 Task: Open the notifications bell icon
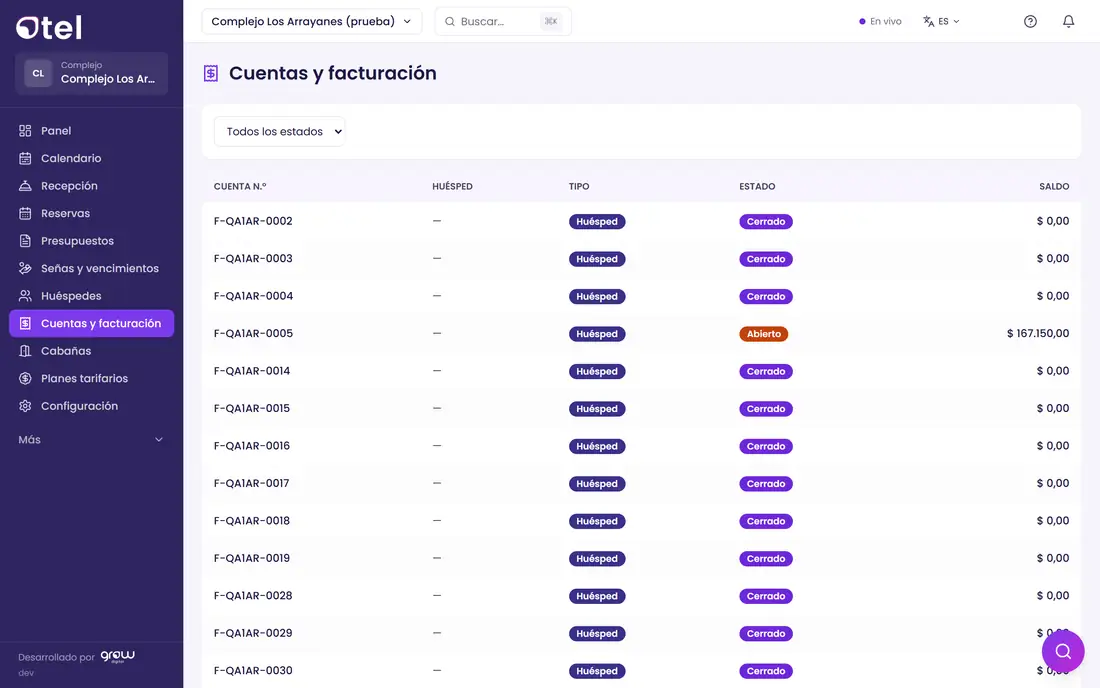tap(1068, 21)
